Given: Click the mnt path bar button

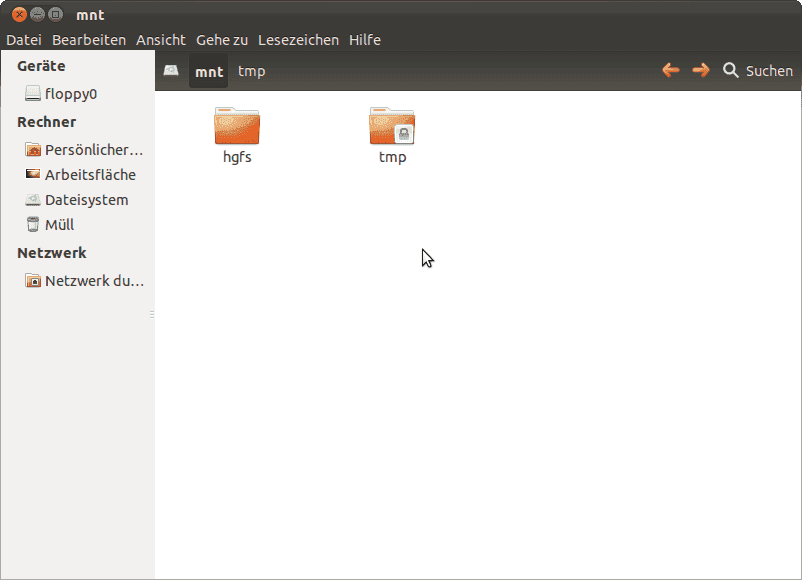Looking at the screenshot, I should coord(209,71).
